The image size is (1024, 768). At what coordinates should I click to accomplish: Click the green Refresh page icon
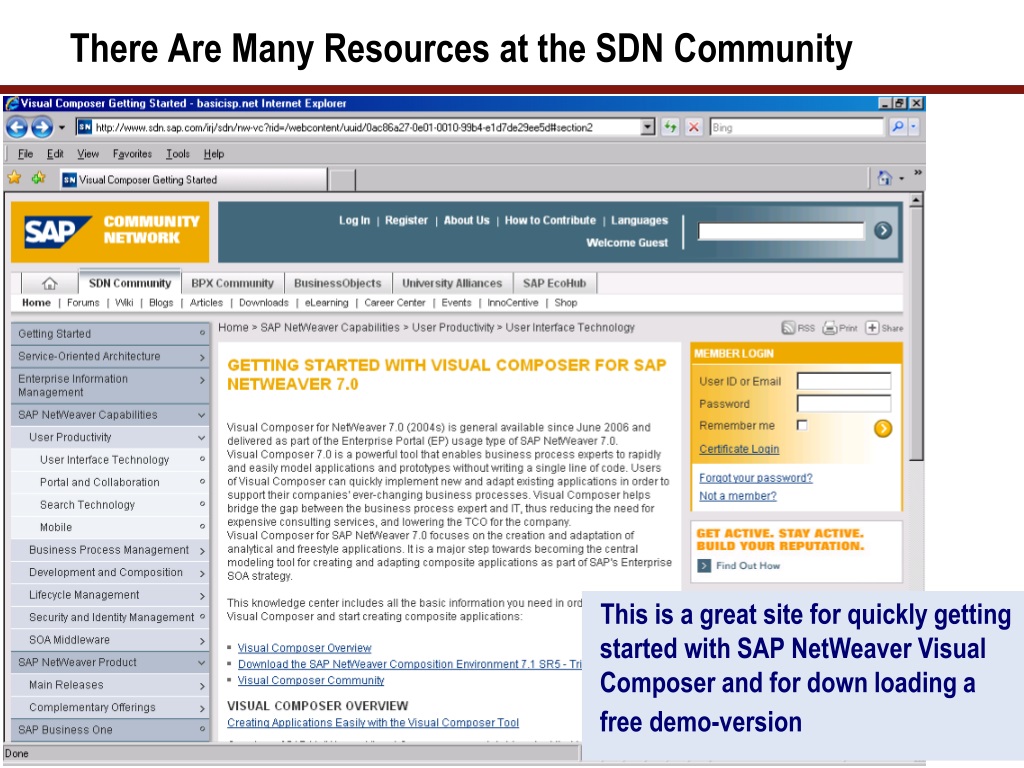pyautogui.click(x=670, y=127)
